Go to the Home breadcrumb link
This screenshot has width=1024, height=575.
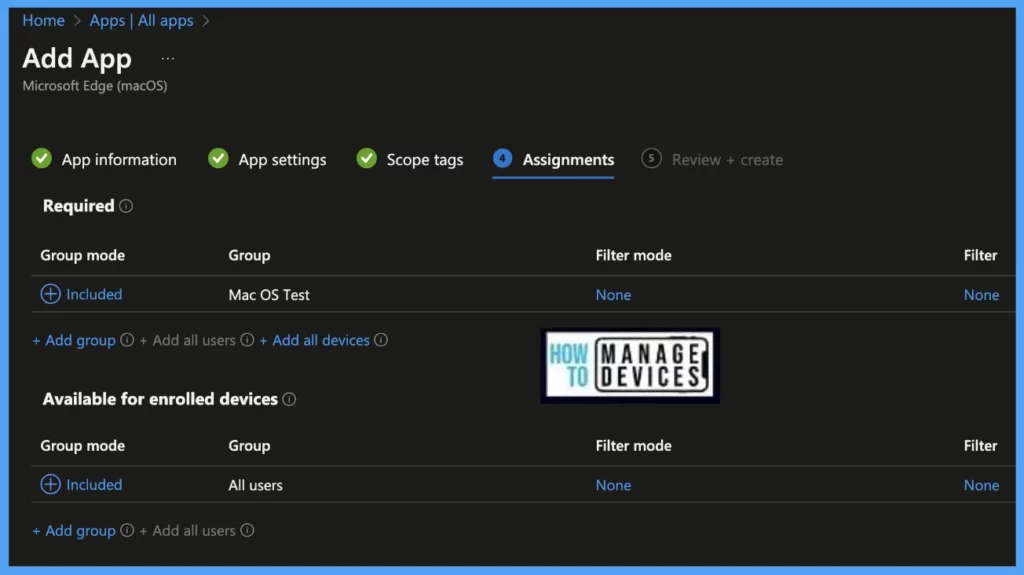tap(43, 20)
